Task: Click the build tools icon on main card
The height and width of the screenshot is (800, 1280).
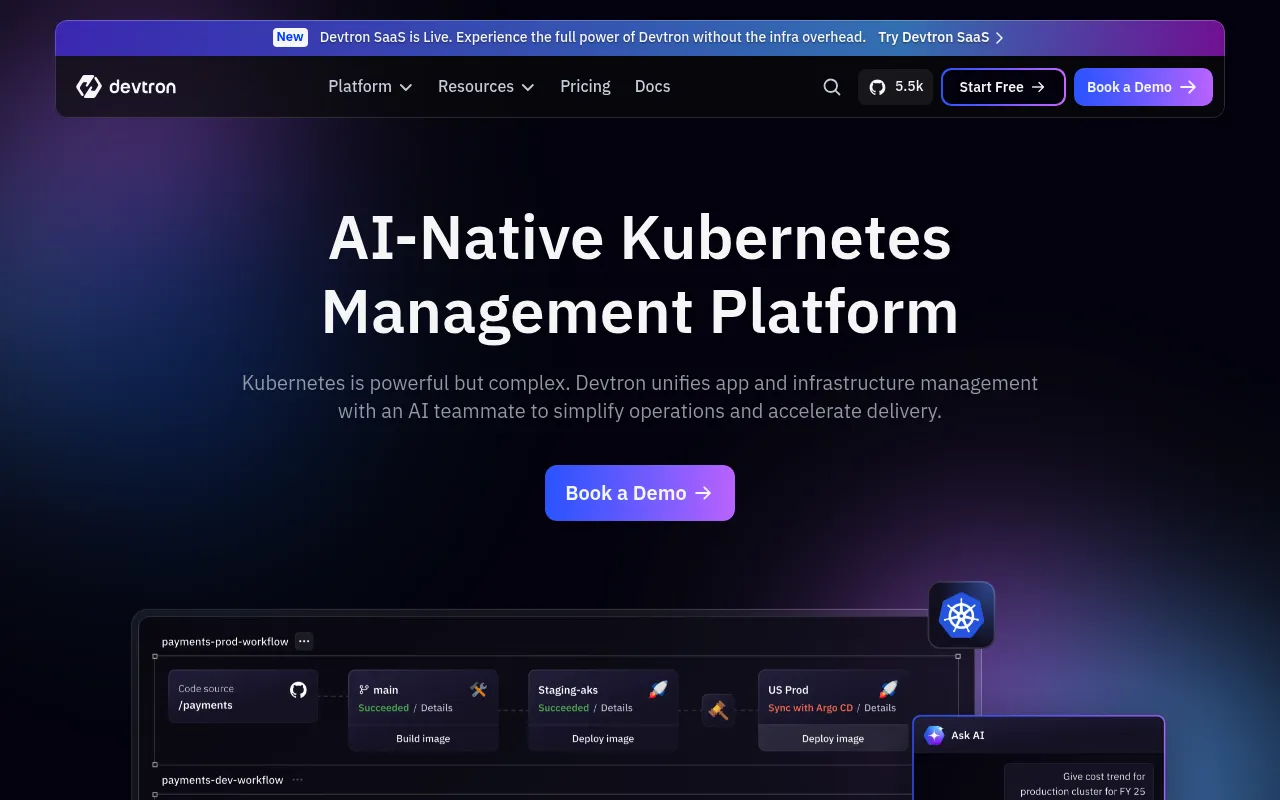Action: tap(478, 689)
